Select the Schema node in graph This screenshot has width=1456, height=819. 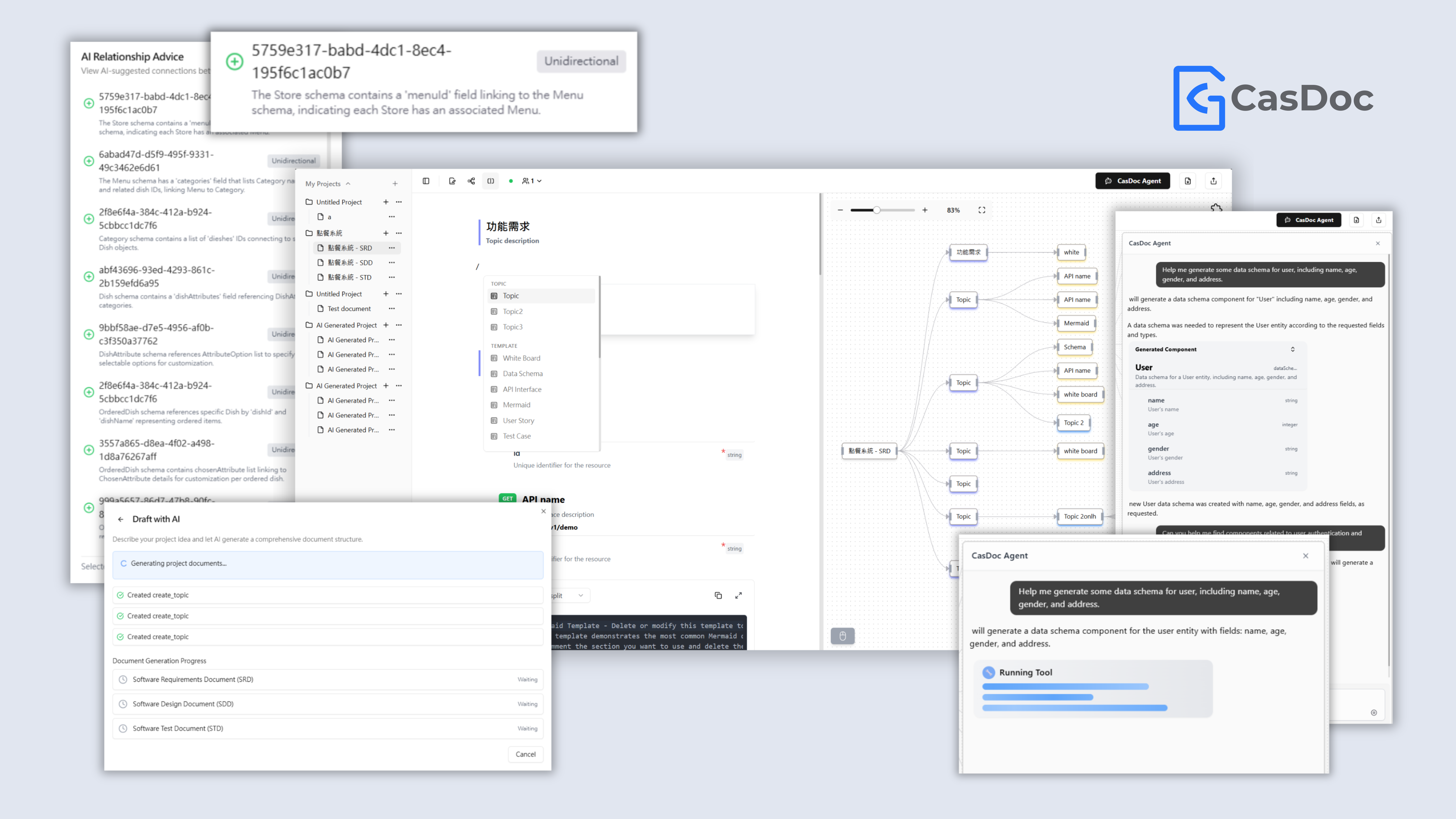(x=1075, y=347)
